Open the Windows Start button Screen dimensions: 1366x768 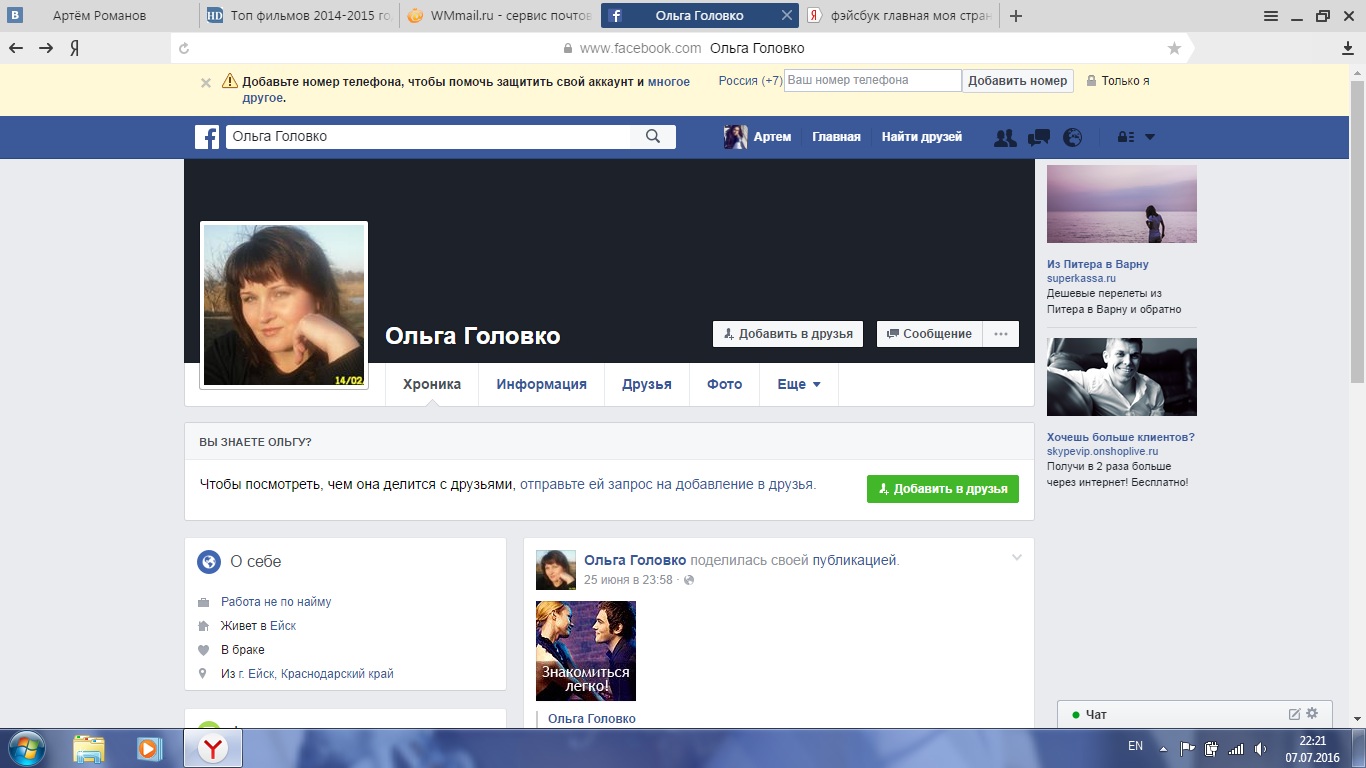click(x=26, y=748)
